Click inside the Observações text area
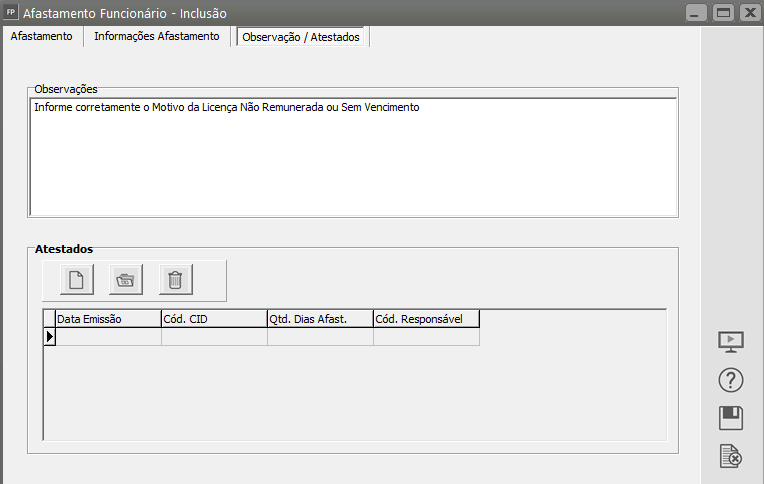The width and height of the screenshot is (764, 484). [352, 160]
